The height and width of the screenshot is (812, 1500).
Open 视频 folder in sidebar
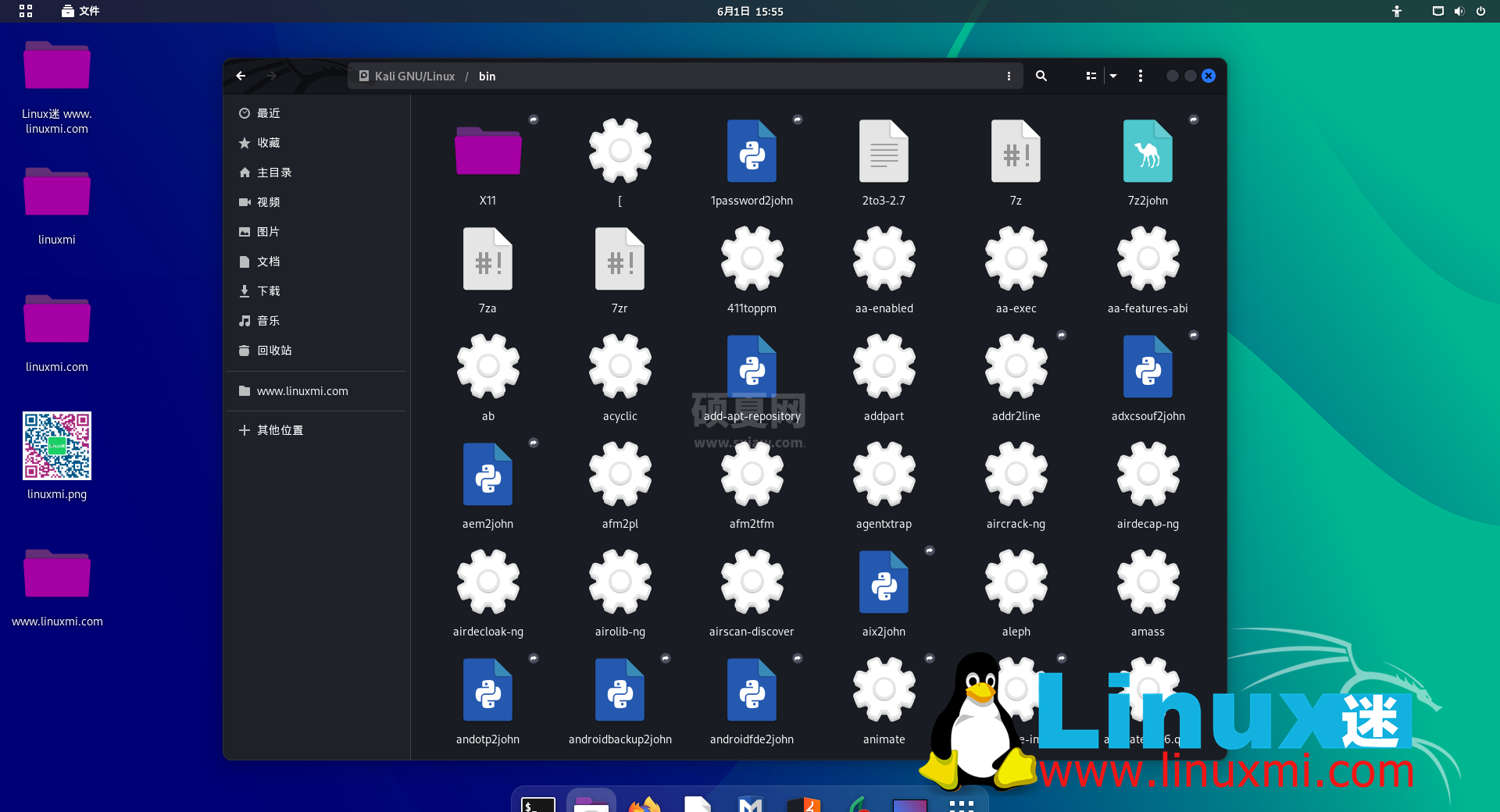click(316, 202)
